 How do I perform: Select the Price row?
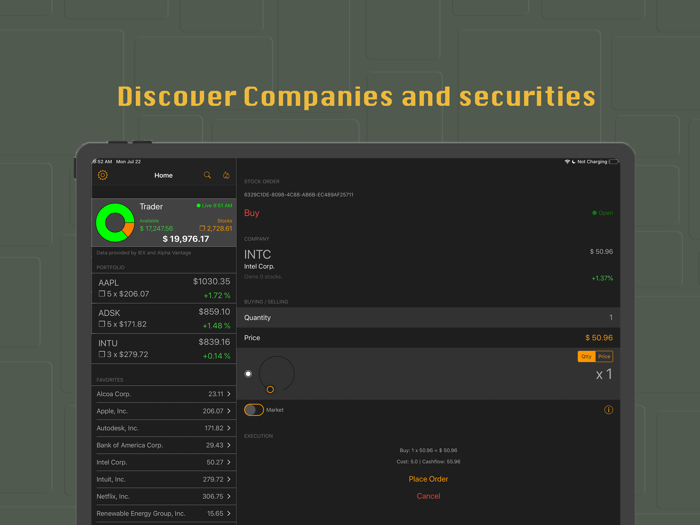pyautogui.click(x=428, y=338)
